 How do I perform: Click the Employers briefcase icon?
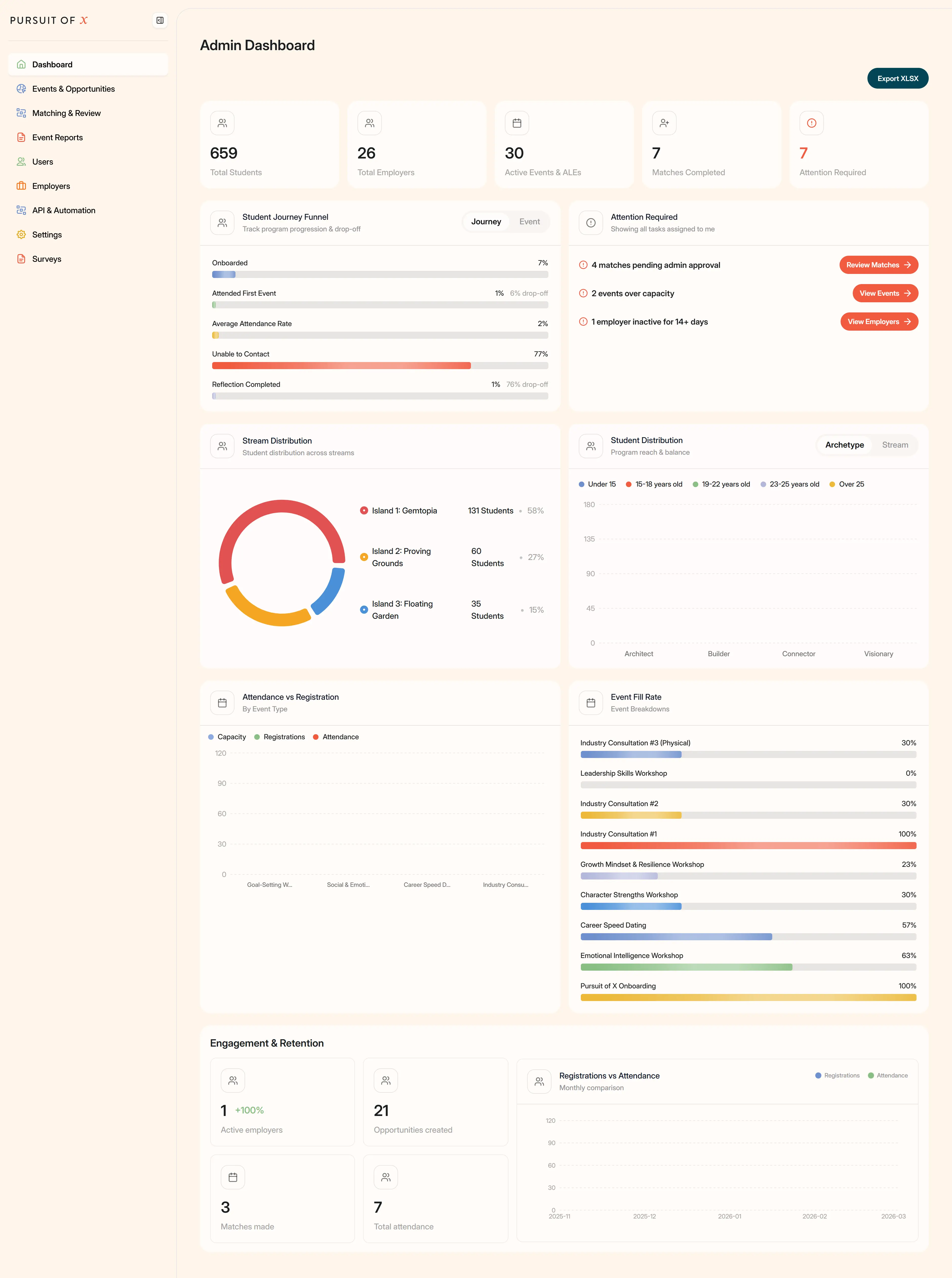point(21,186)
